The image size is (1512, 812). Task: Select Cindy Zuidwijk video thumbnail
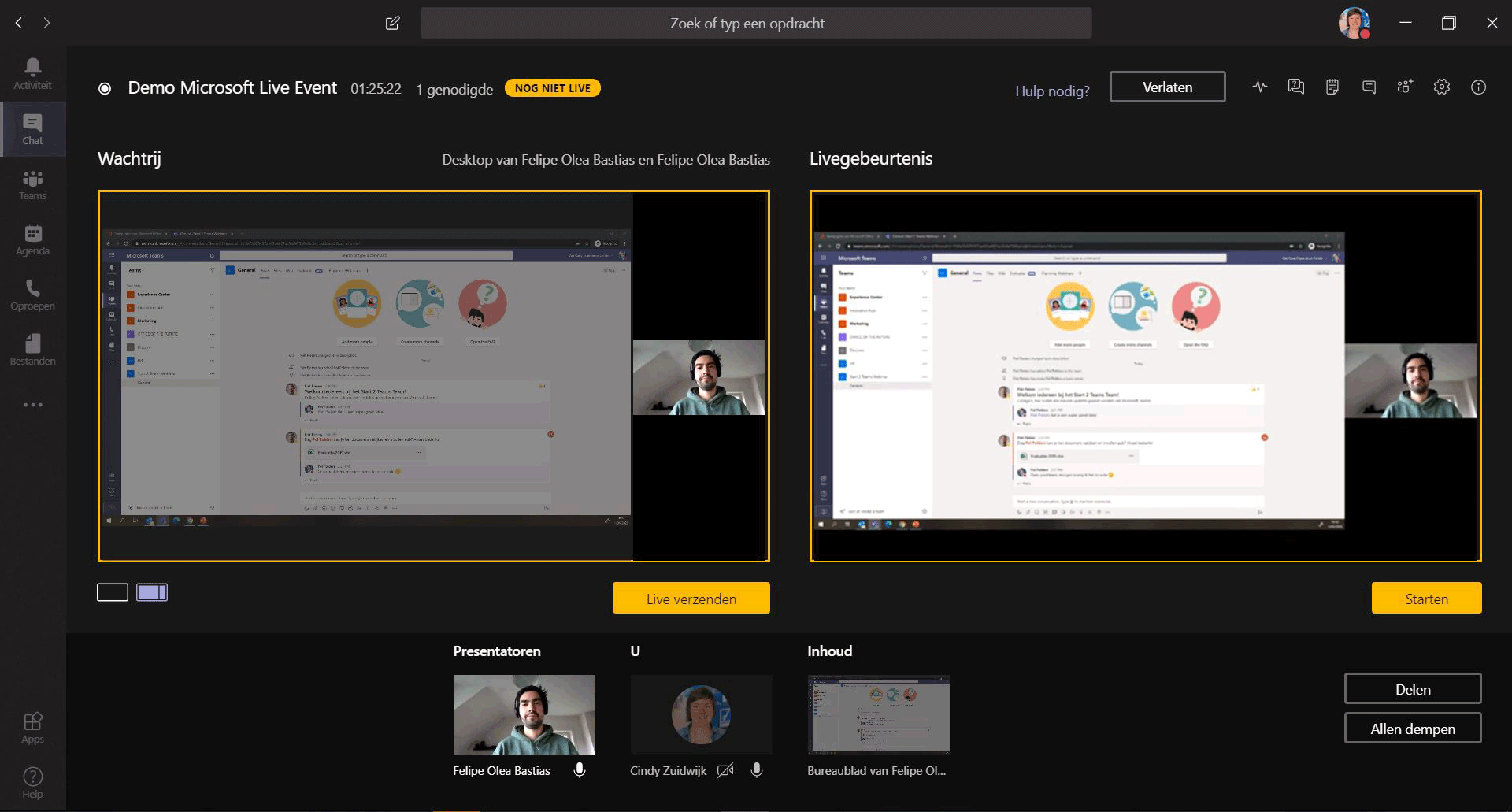(701, 714)
